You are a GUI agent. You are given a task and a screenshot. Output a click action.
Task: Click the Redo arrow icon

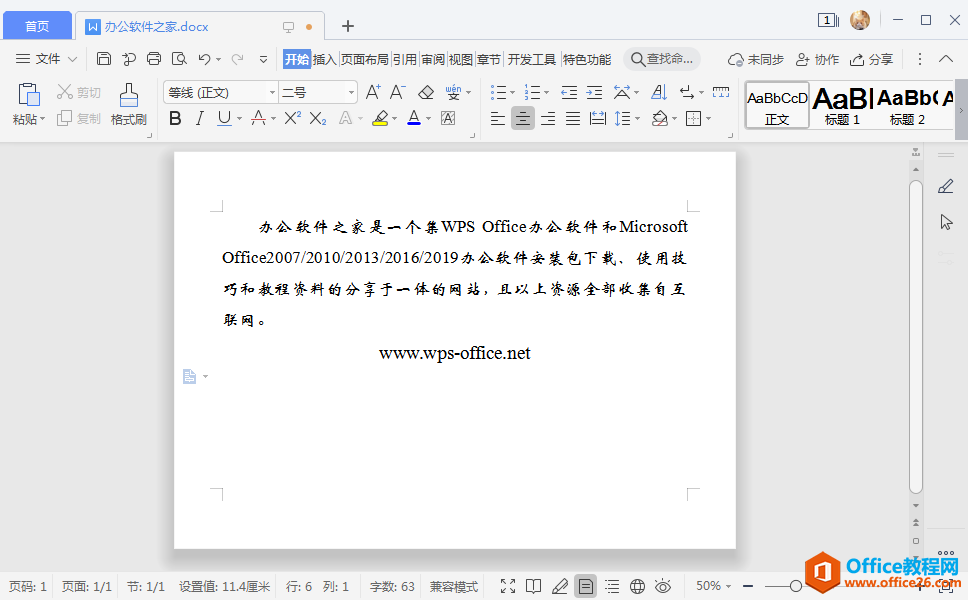pos(237,59)
